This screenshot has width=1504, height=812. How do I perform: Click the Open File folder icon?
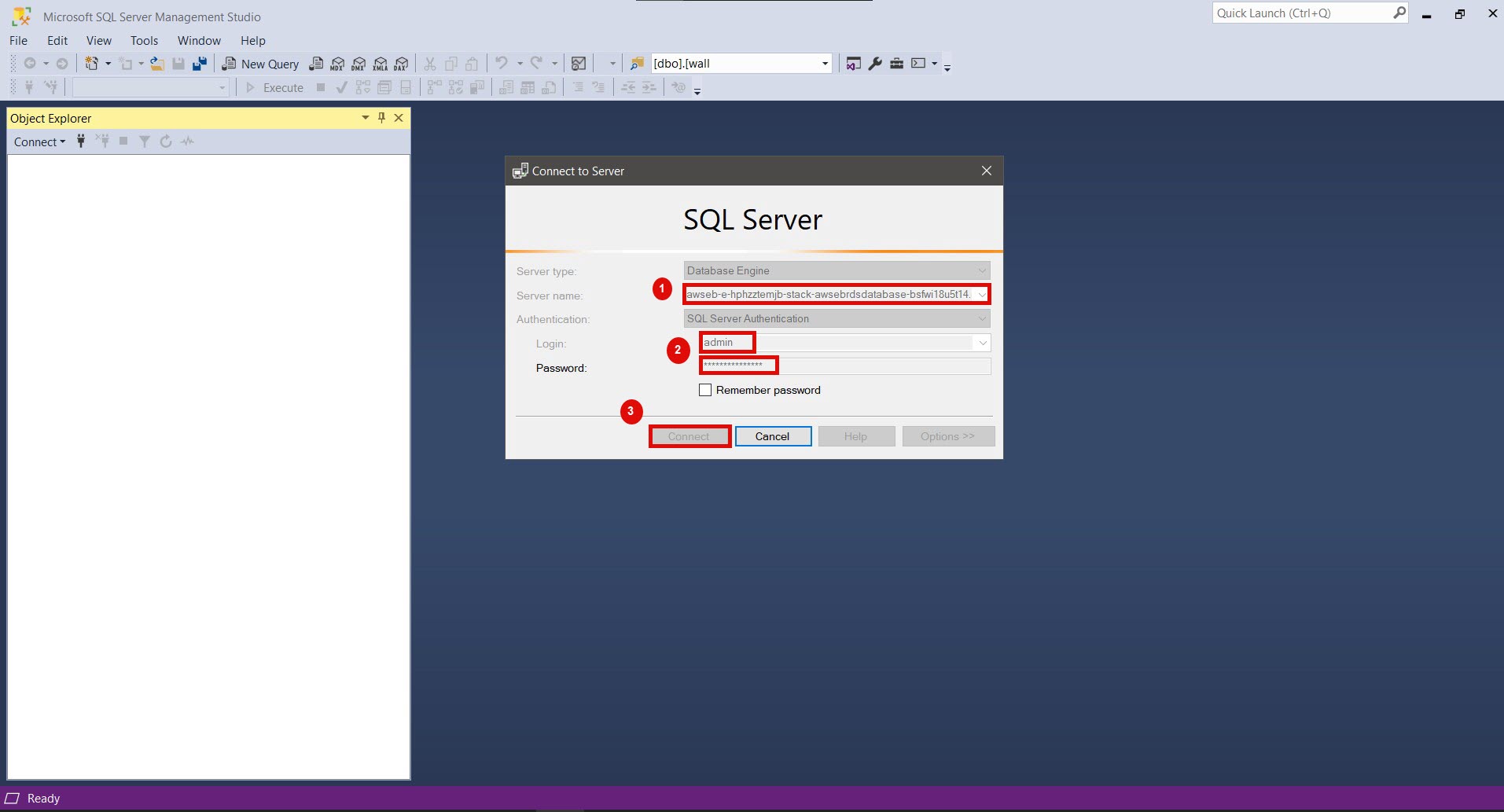tap(157, 64)
